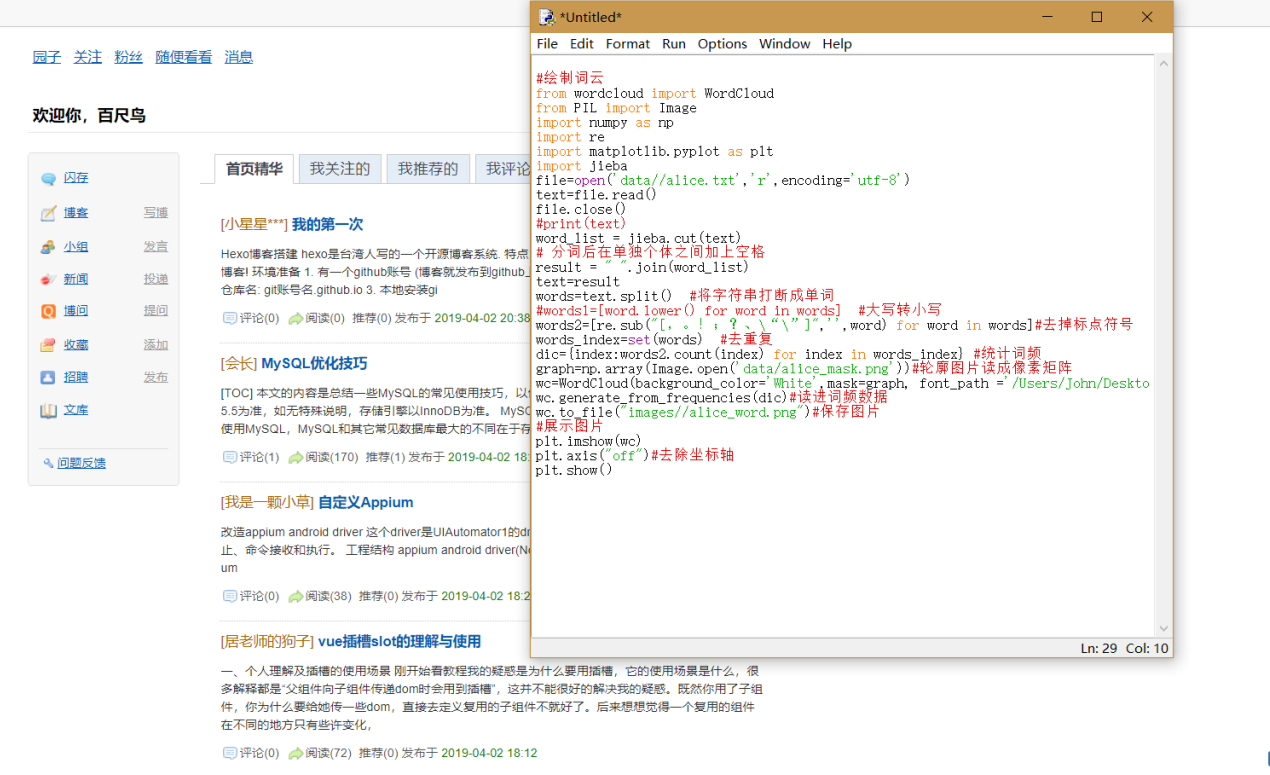Open the 粉丝 link in top navigation
The height and width of the screenshot is (775, 1270).
[128, 57]
